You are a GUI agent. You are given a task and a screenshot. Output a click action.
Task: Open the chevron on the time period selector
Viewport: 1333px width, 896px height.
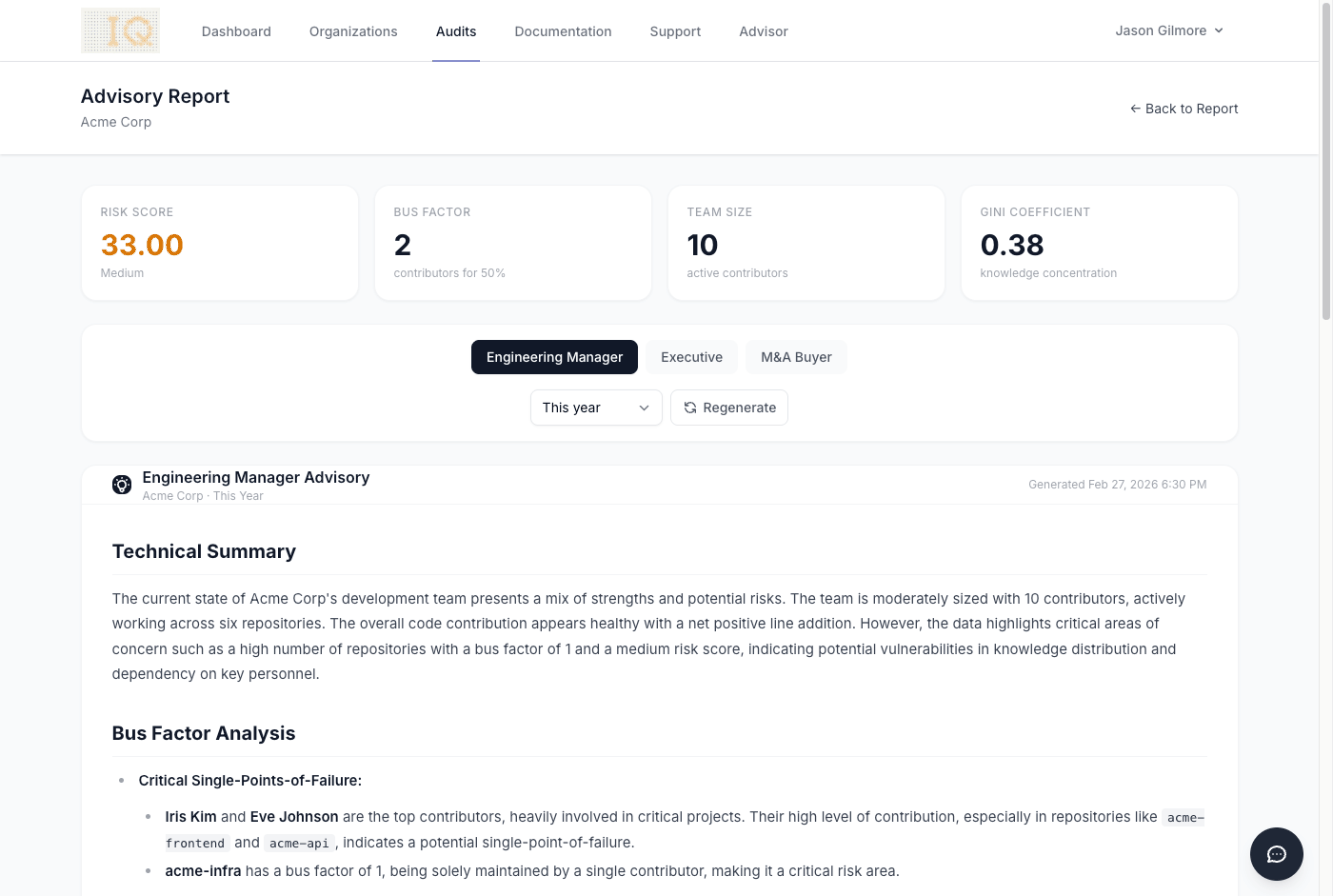click(x=646, y=407)
